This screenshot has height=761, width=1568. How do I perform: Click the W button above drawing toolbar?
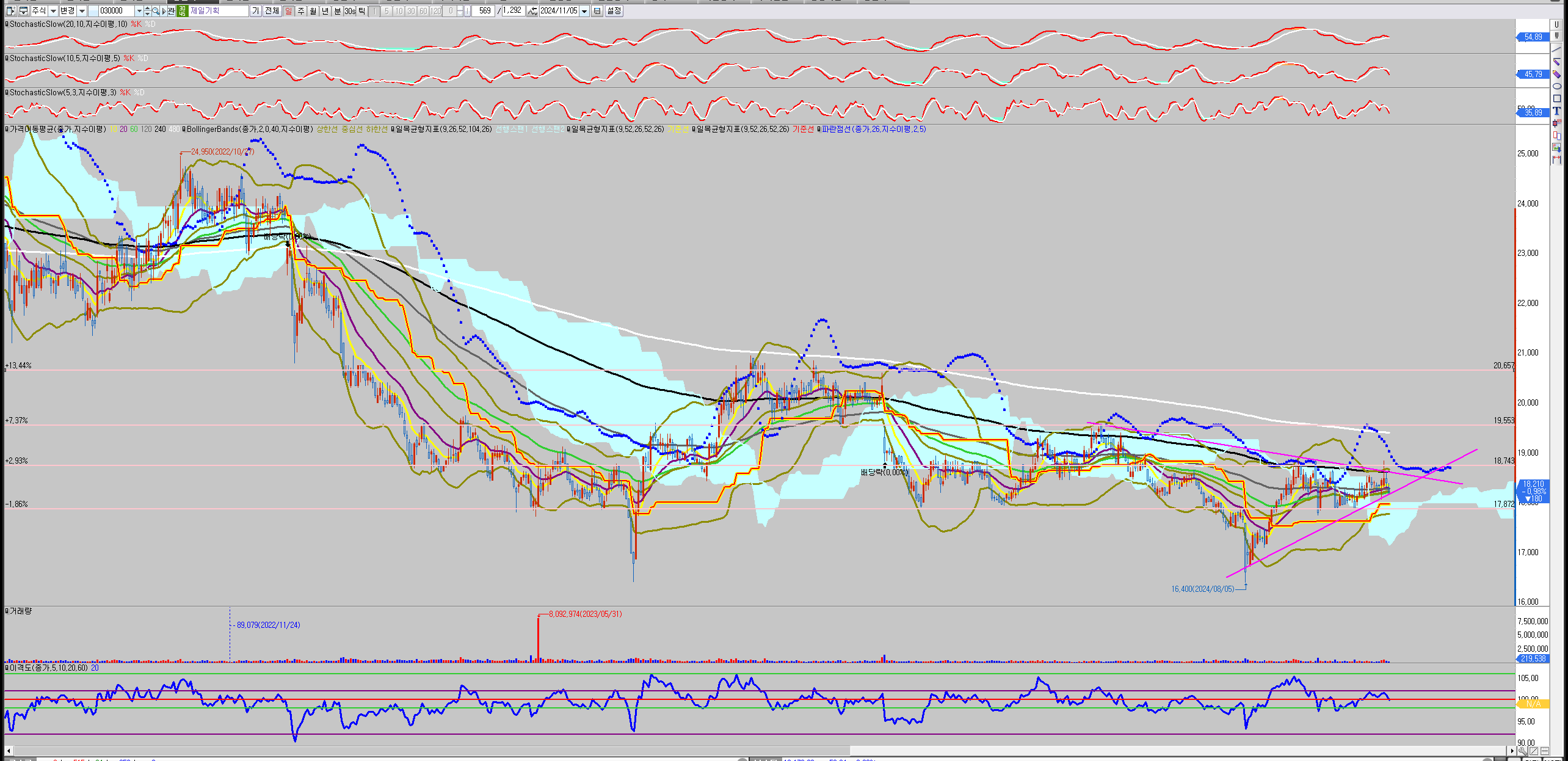(1556, 35)
